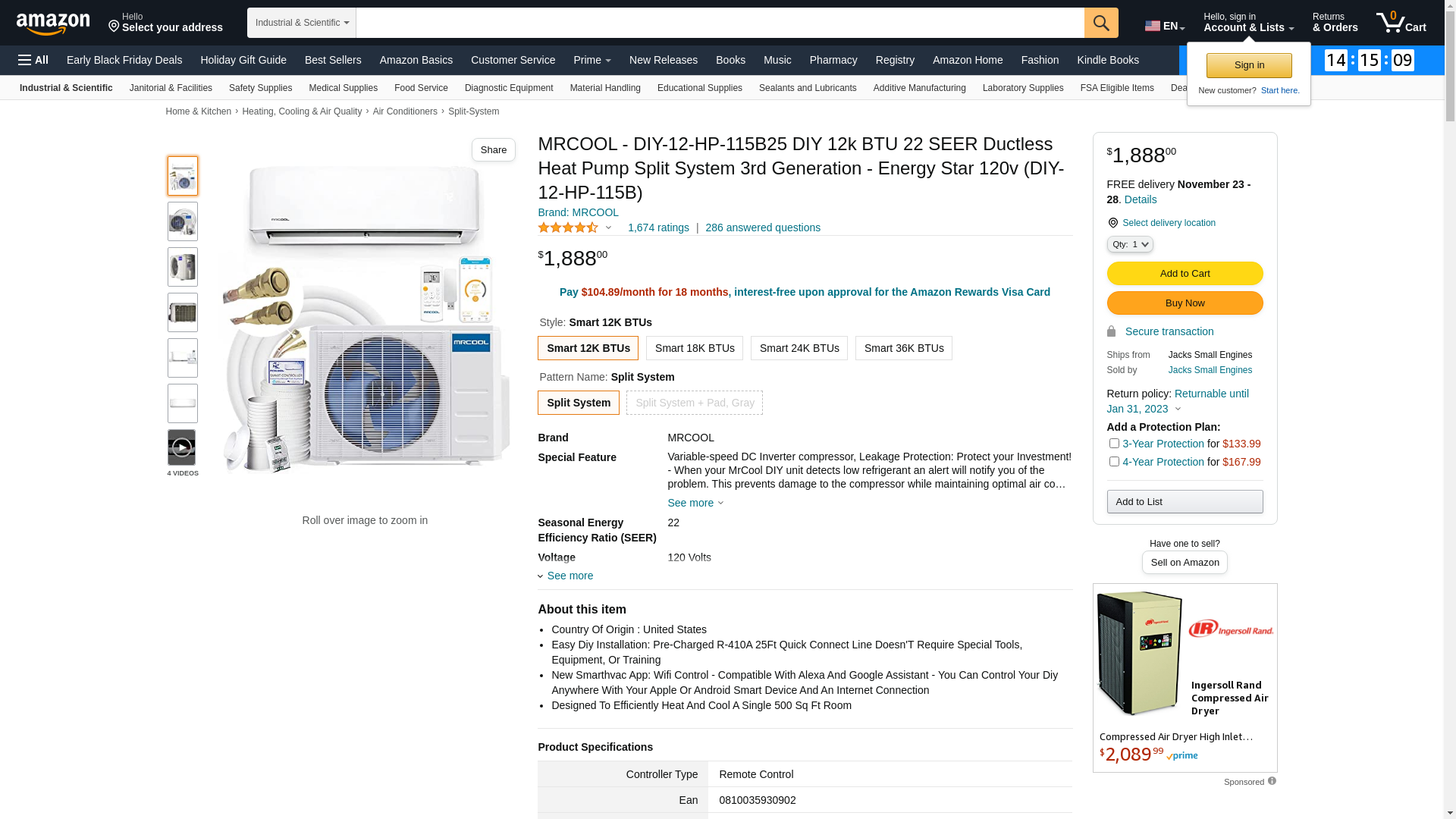This screenshot has height=819, width=1456.
Task: Click the sponsored ad info icon
Action: click(x=1272, y=781)
